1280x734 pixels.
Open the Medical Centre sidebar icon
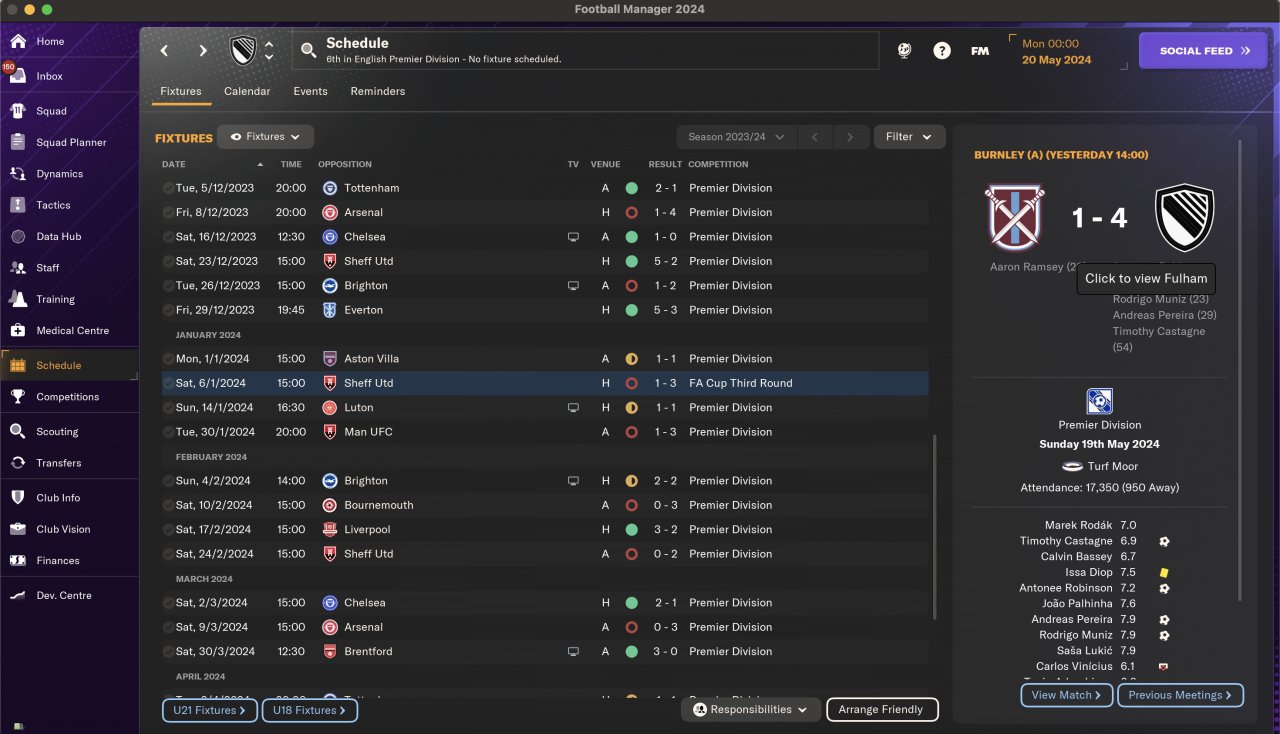[18, 330]
